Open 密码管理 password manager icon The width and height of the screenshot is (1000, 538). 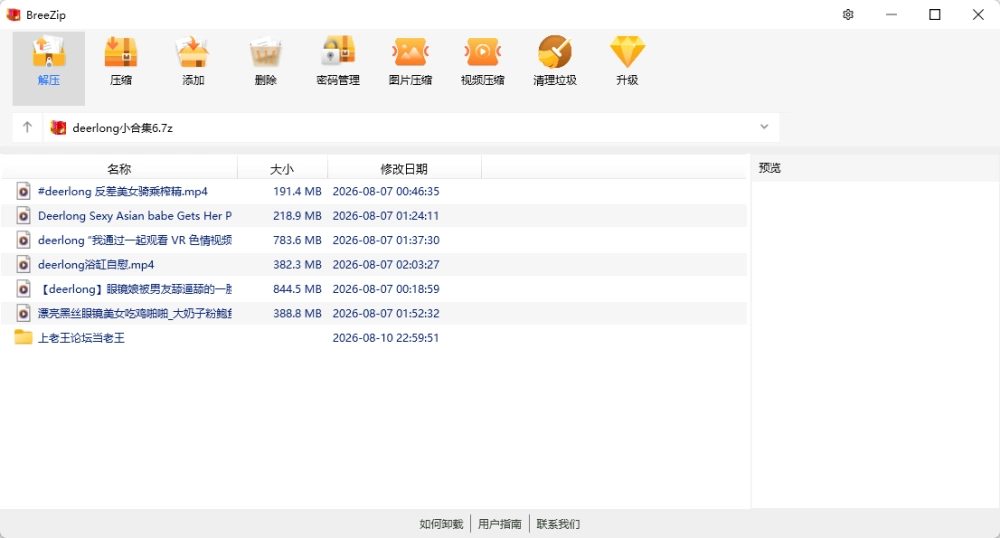(x=338, y=52)
